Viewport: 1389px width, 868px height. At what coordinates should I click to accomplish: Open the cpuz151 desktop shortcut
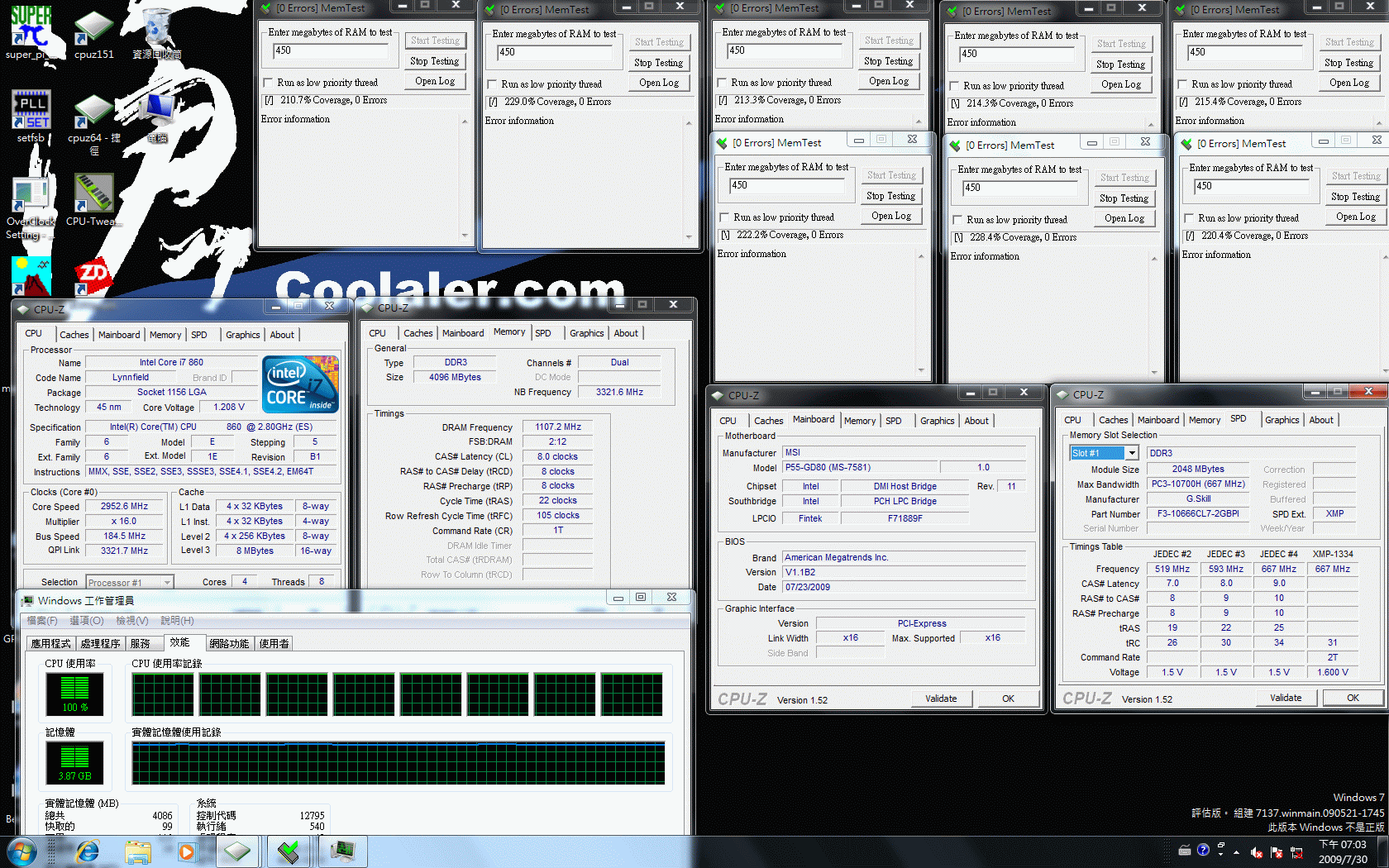click(x=93, y=33)
